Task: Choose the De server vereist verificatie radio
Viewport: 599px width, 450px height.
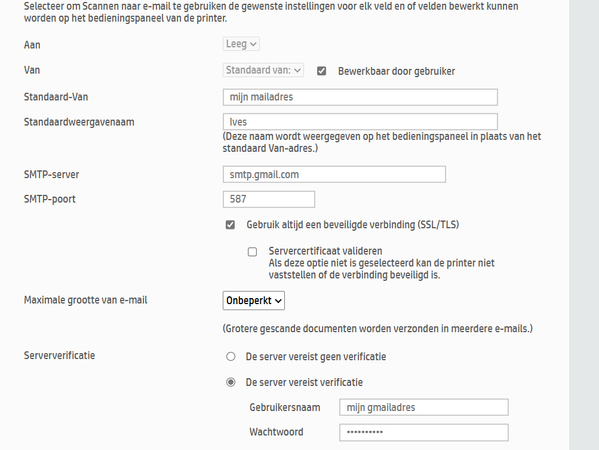Action: 231,382
